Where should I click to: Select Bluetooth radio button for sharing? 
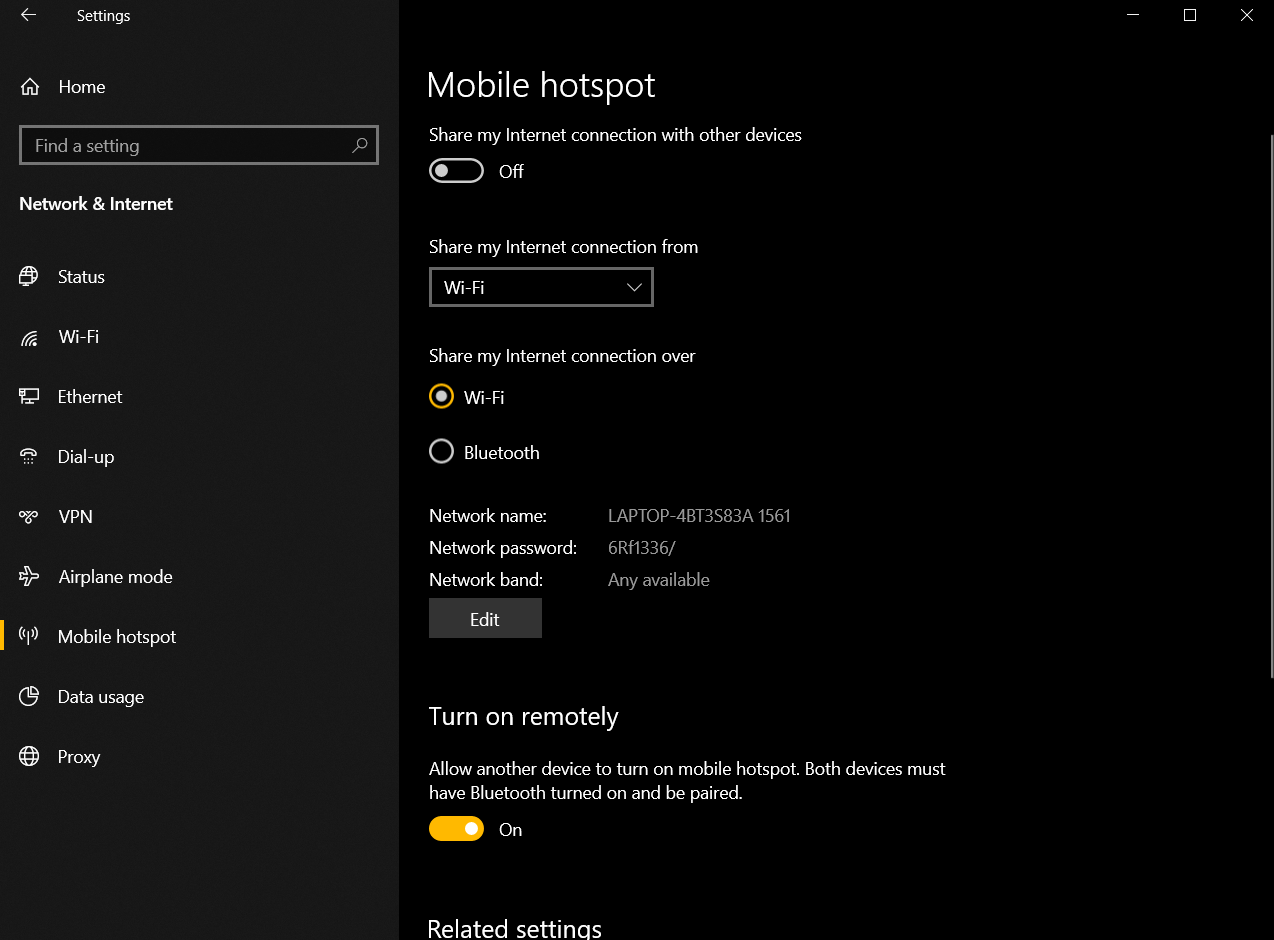(x=441, y=452)
